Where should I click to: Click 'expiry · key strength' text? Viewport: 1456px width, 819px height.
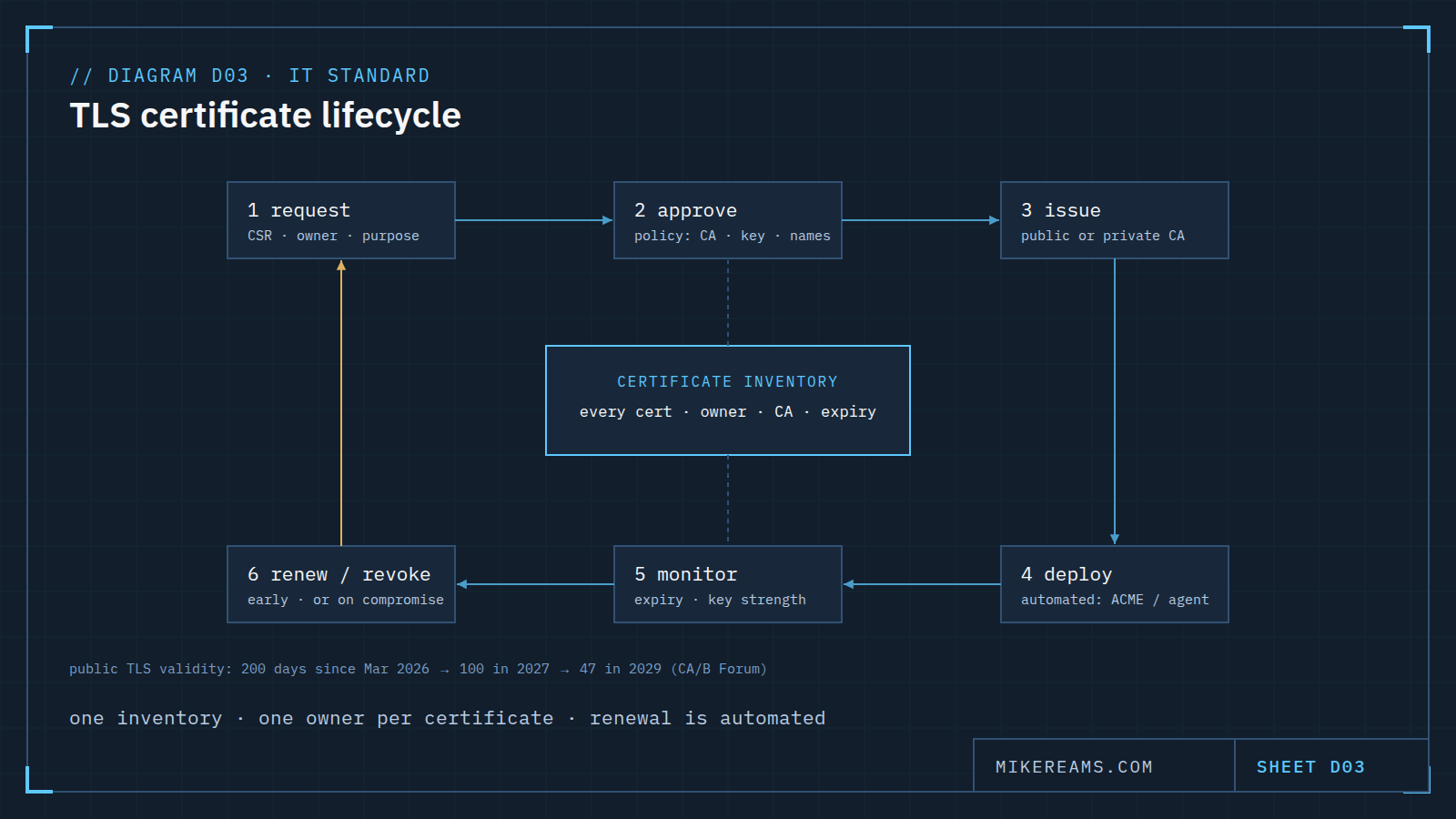(720, 600)
